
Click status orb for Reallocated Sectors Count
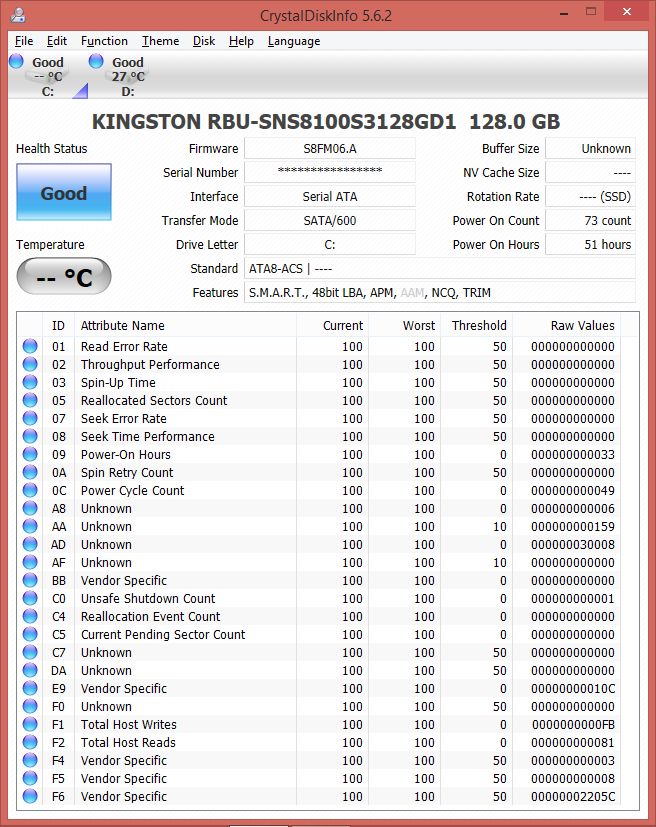point(30,400)
